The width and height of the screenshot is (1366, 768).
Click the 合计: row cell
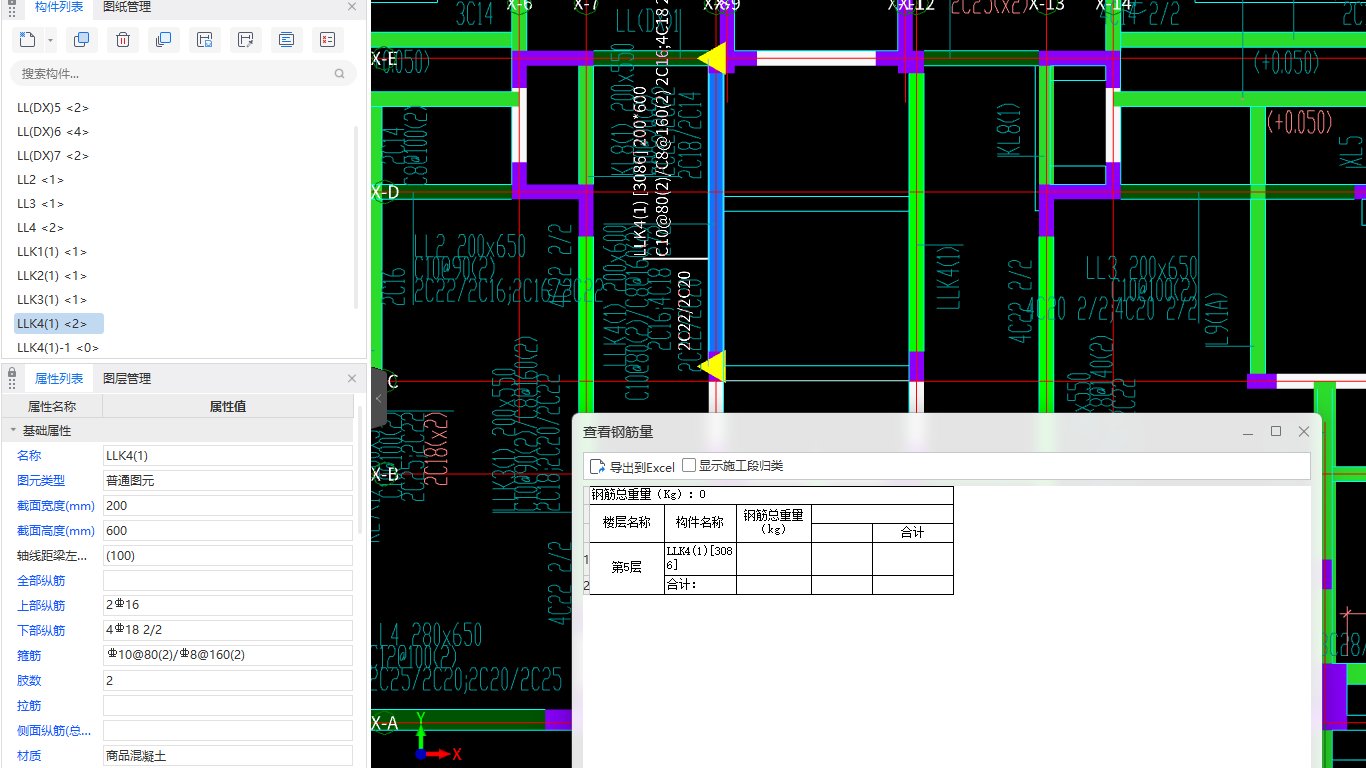700,585
